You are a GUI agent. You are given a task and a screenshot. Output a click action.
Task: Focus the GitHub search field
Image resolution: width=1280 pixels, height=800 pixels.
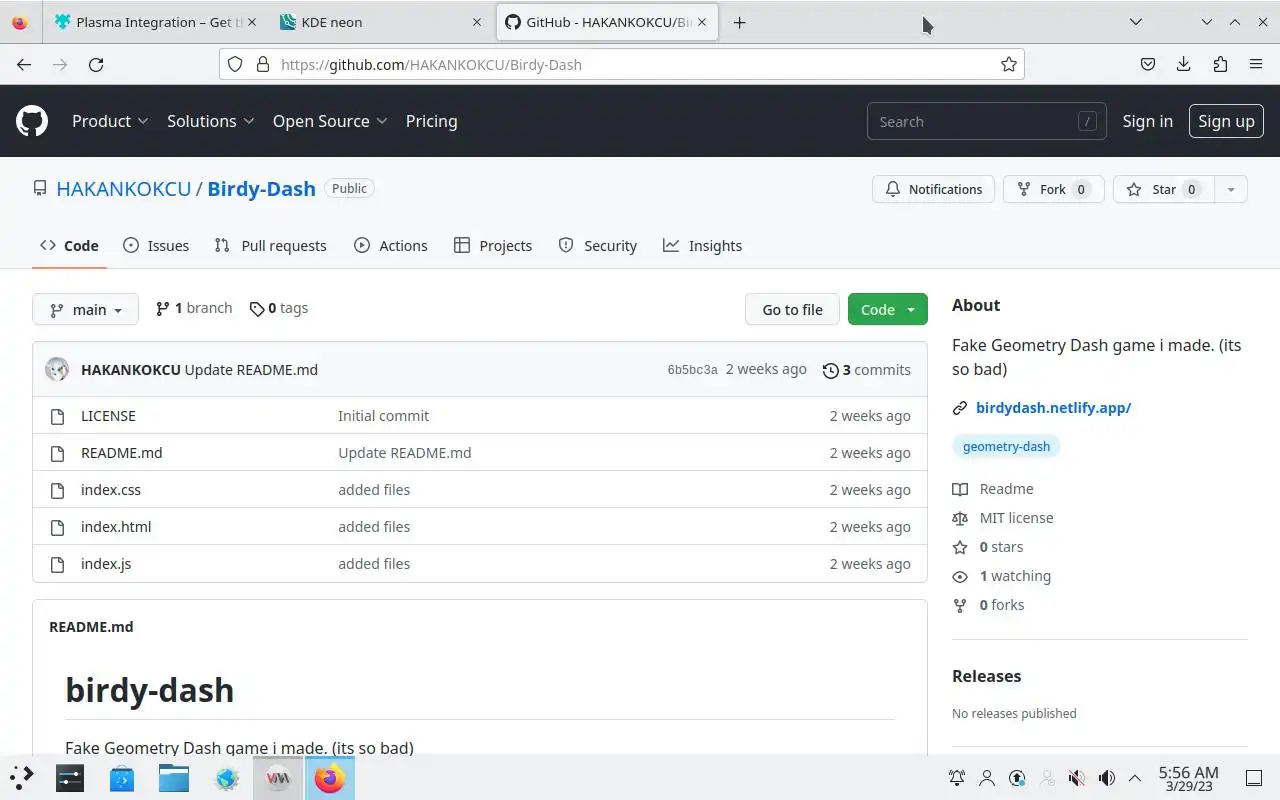987,121
